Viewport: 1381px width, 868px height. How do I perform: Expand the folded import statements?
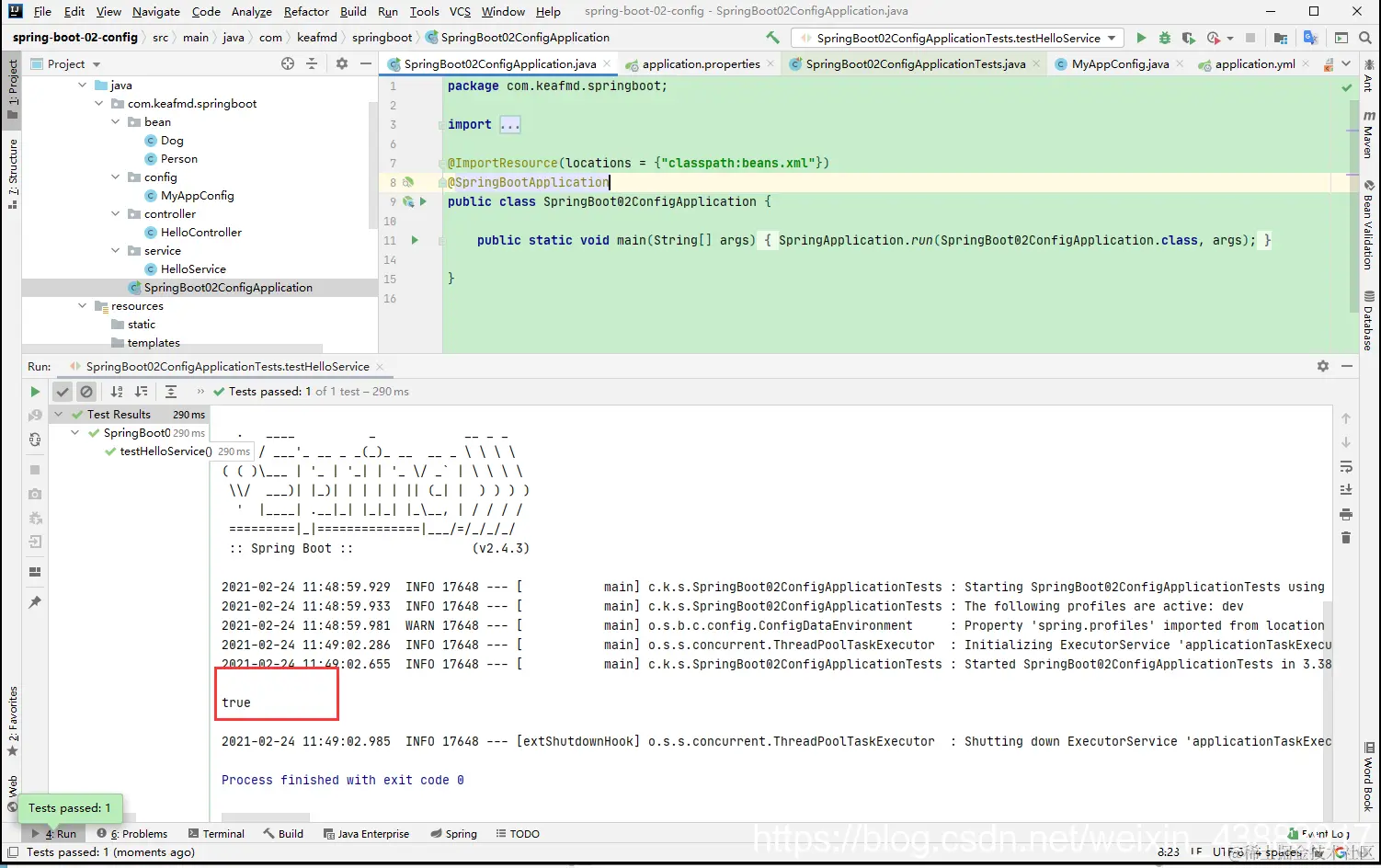510,124
